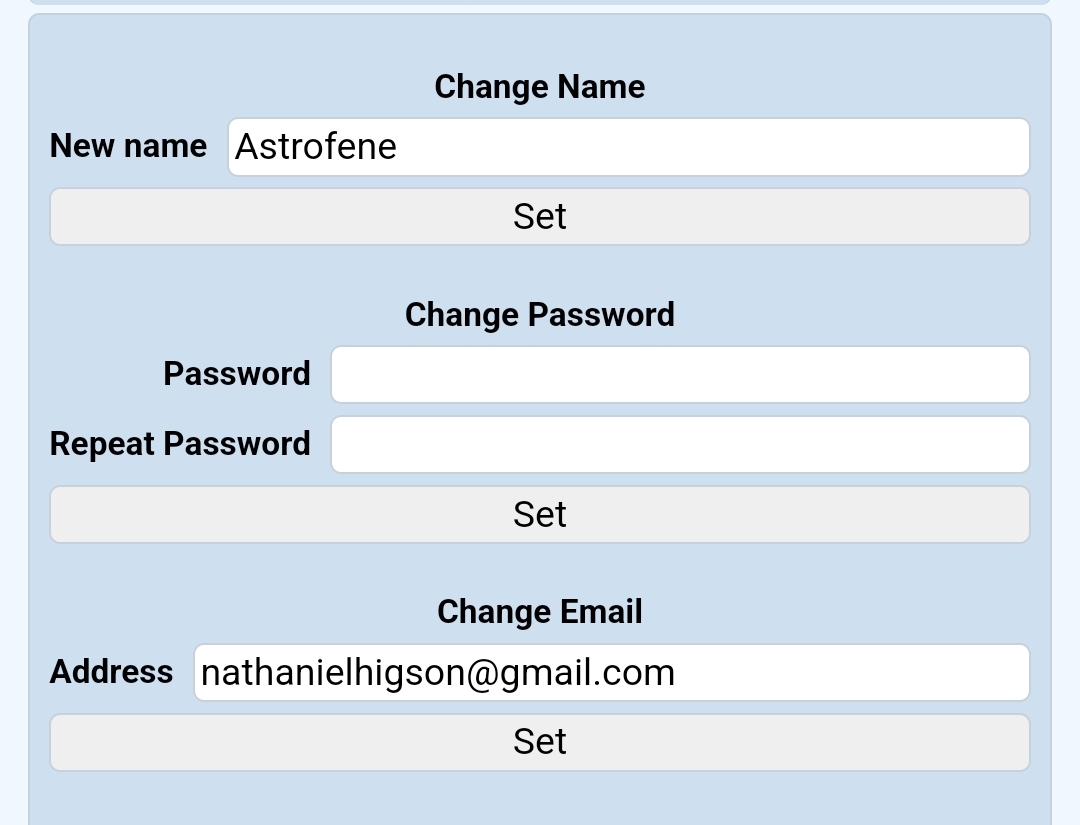
Task: Click the "Astrofene" text in name field
Action: (316, 147)
